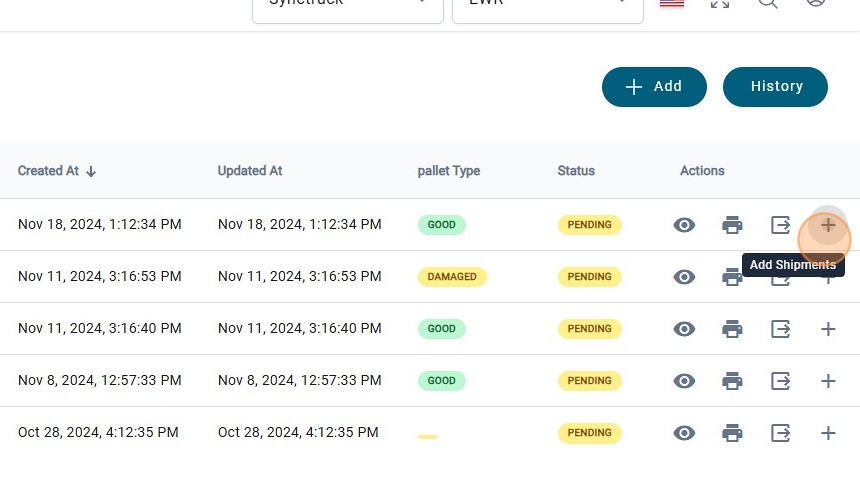Image resolution: width=860 pixels, height=481 pixels.
Task: Print the Nov 8, 2024 pallet
Action: 732,381
